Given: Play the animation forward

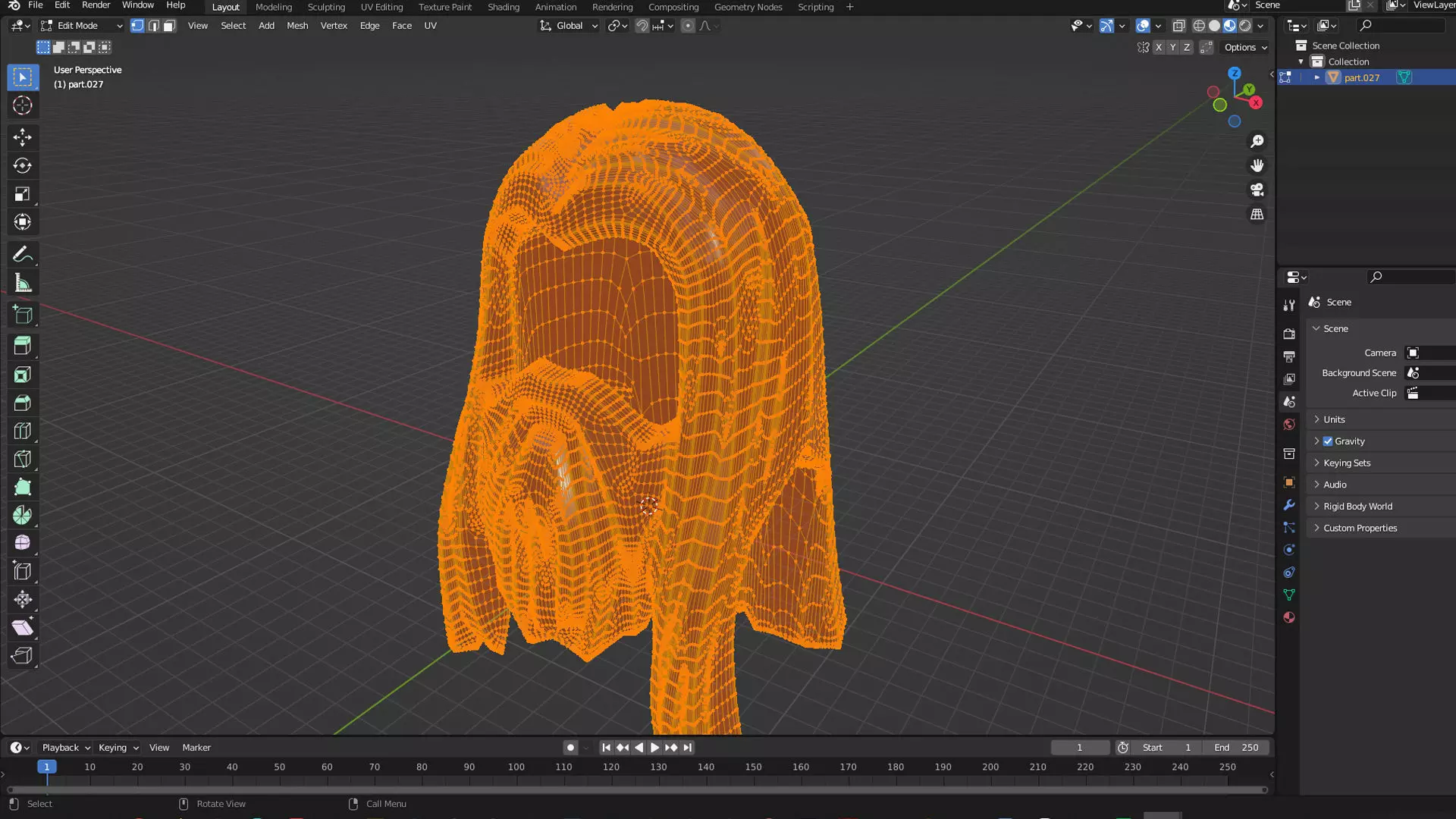Looking at the screenshot, I should [655, 748].
